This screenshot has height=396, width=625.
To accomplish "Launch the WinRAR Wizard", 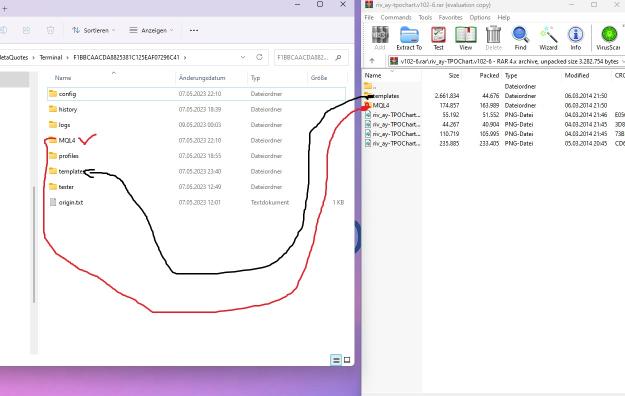I will (x=548, y=38).
